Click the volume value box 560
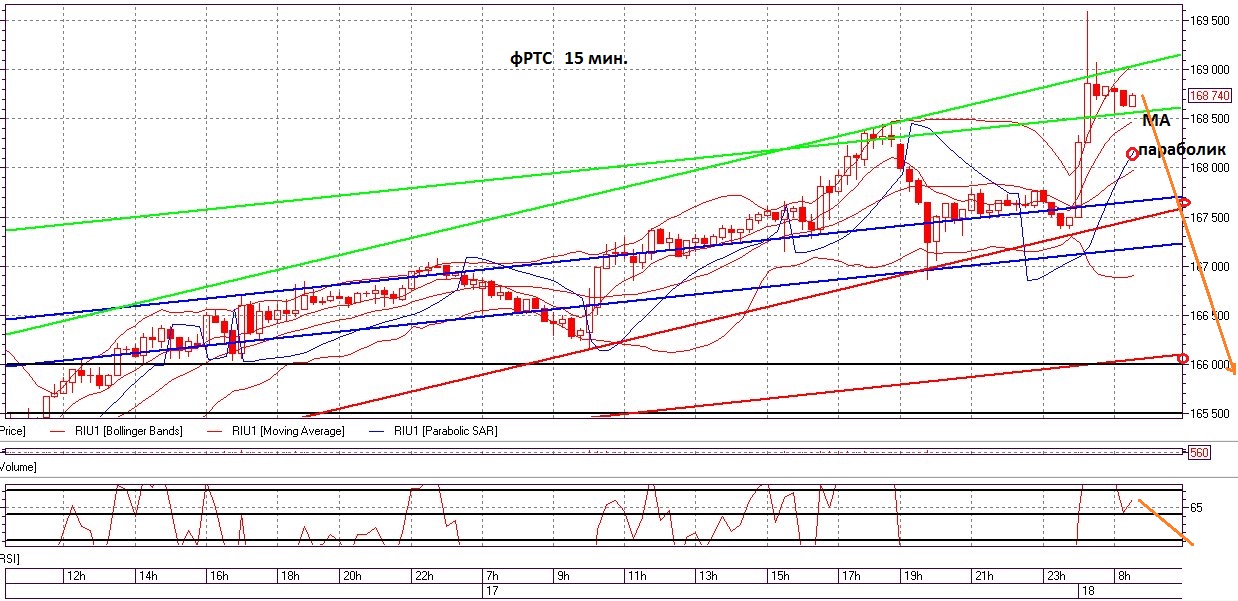 pyautogui.click(x=1198, y=453)
